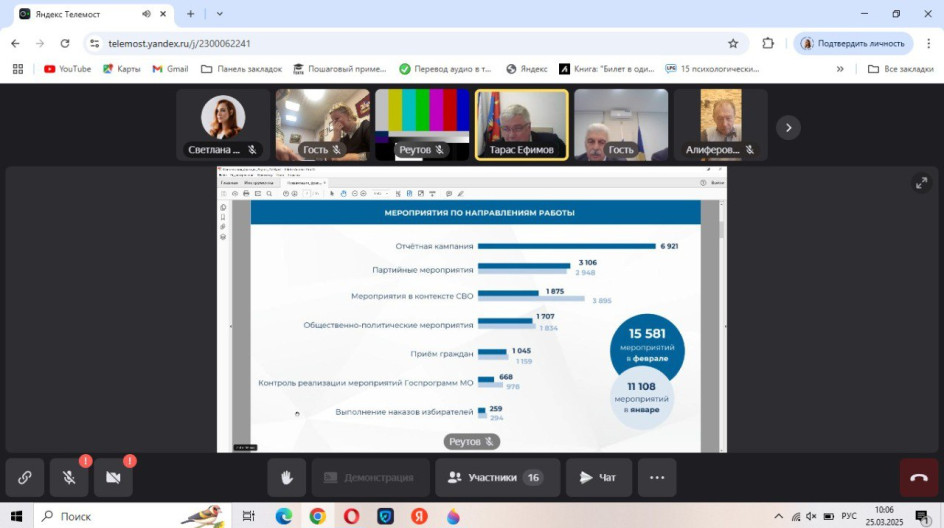Screen dimensions: 944x528
Task: Toggle input language РУС in tray
Action: coord(849,516)
